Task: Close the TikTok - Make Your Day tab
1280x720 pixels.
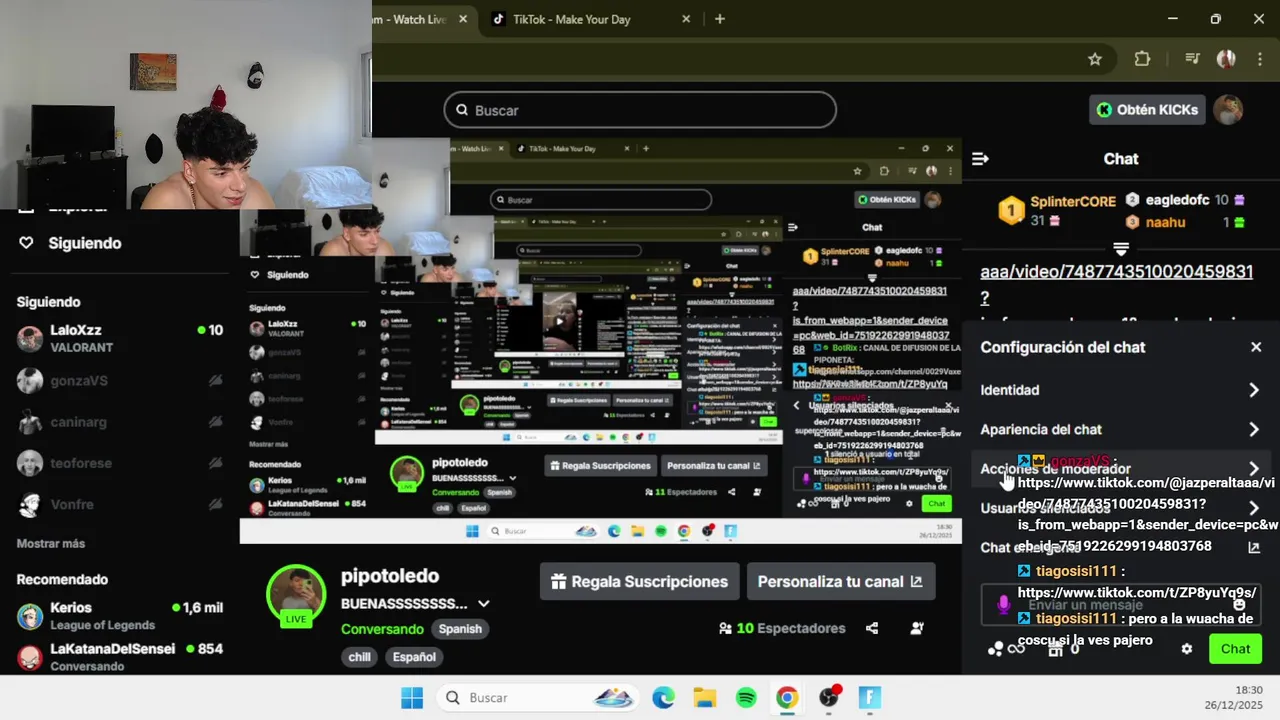Action: [686, 19]
